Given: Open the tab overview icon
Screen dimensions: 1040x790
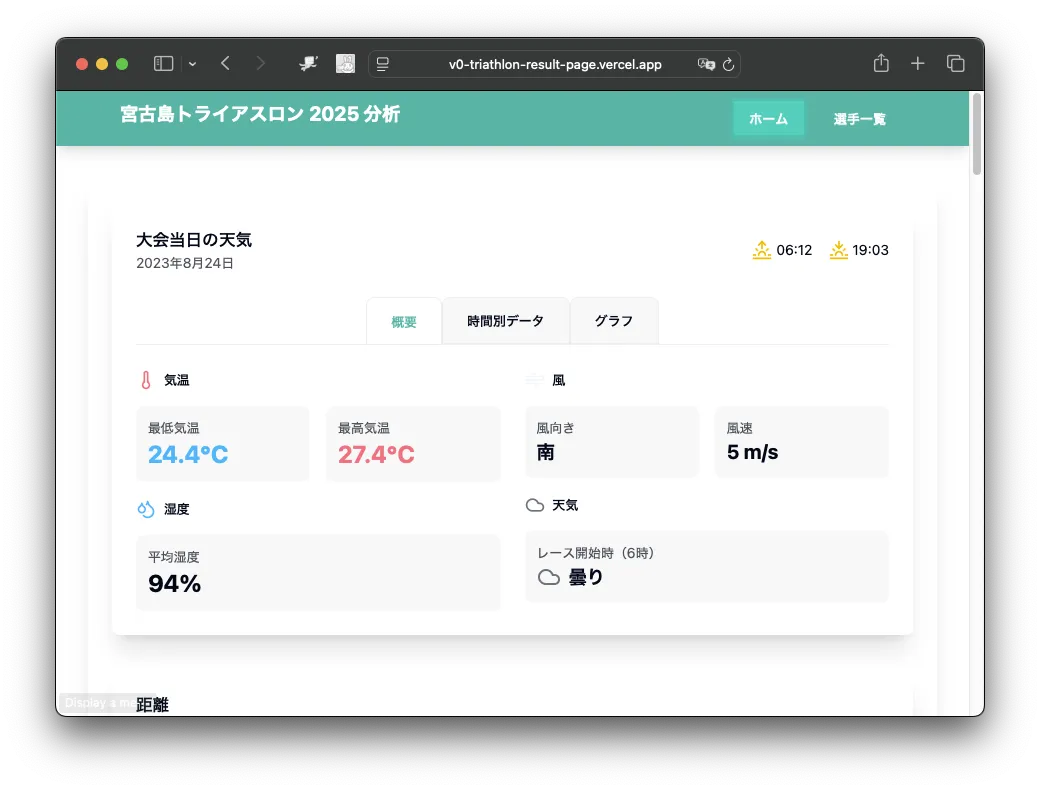Looking at the screenshot, I should click(955, 63).
